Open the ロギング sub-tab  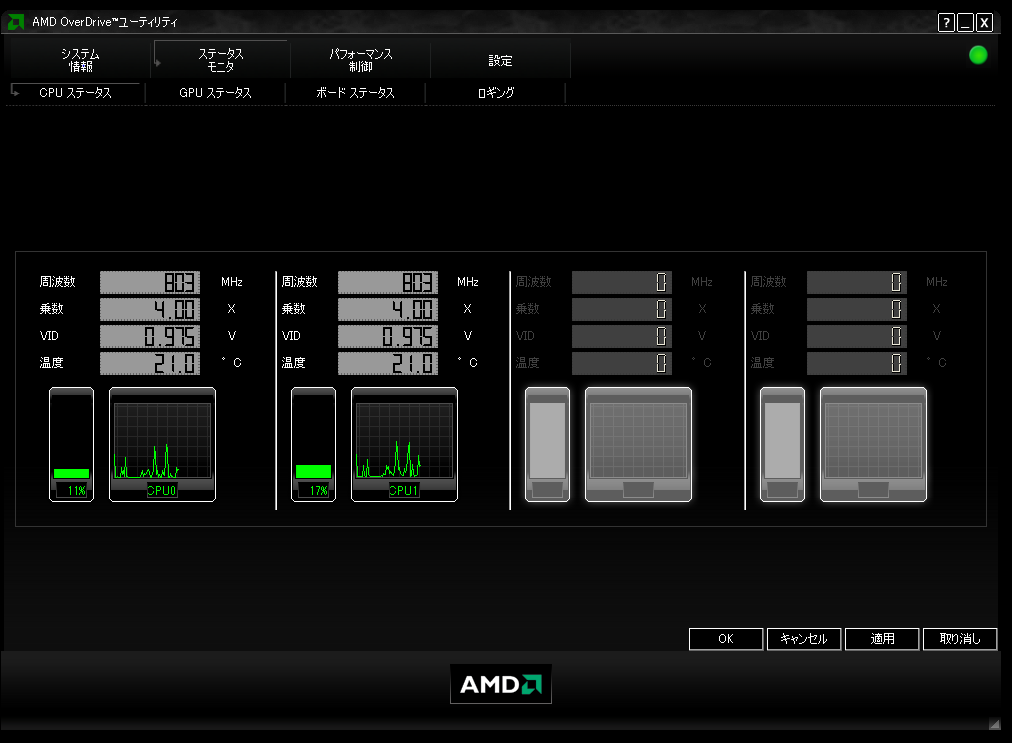496,93
